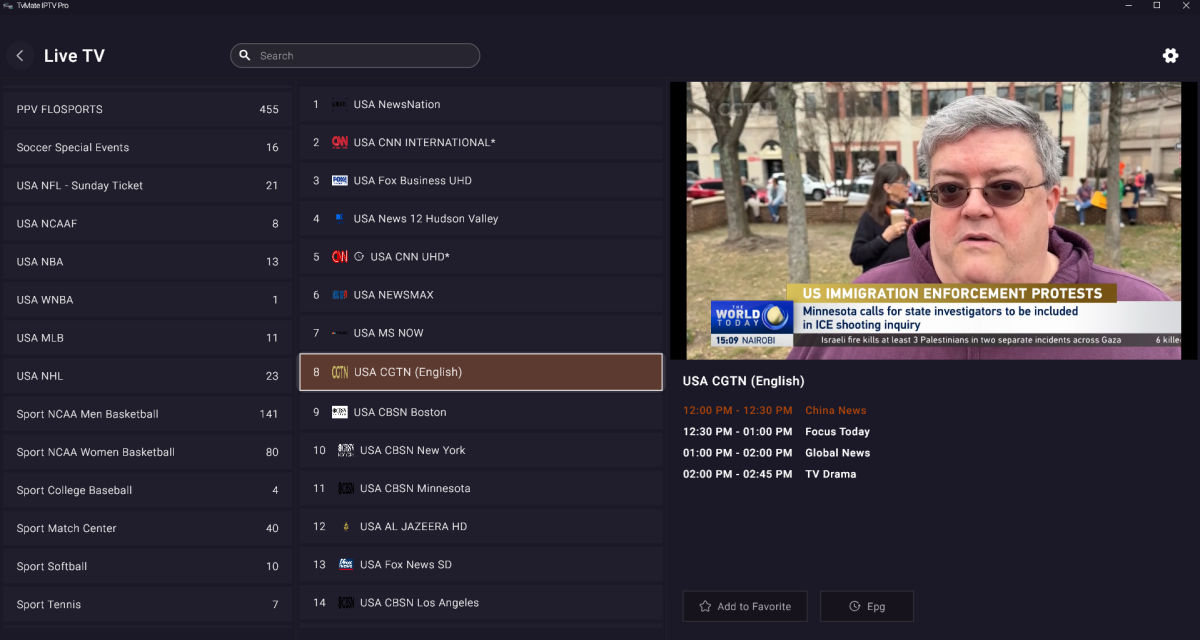Click the CNN logo on CNN International
Image resolution: width=1200 pixels, height=640 pixels.
[340, 143]
